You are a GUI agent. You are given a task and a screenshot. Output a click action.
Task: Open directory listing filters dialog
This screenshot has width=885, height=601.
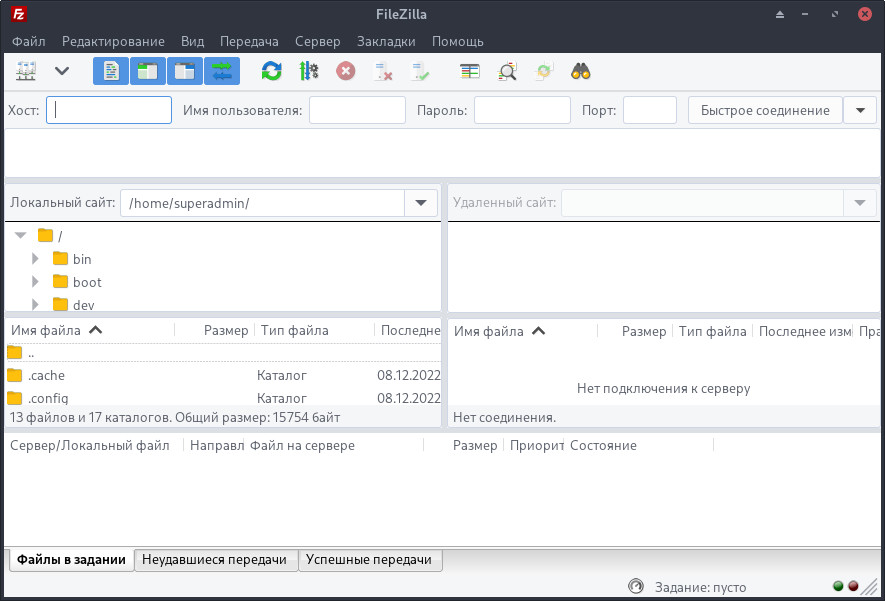click(x=470, y=72)
